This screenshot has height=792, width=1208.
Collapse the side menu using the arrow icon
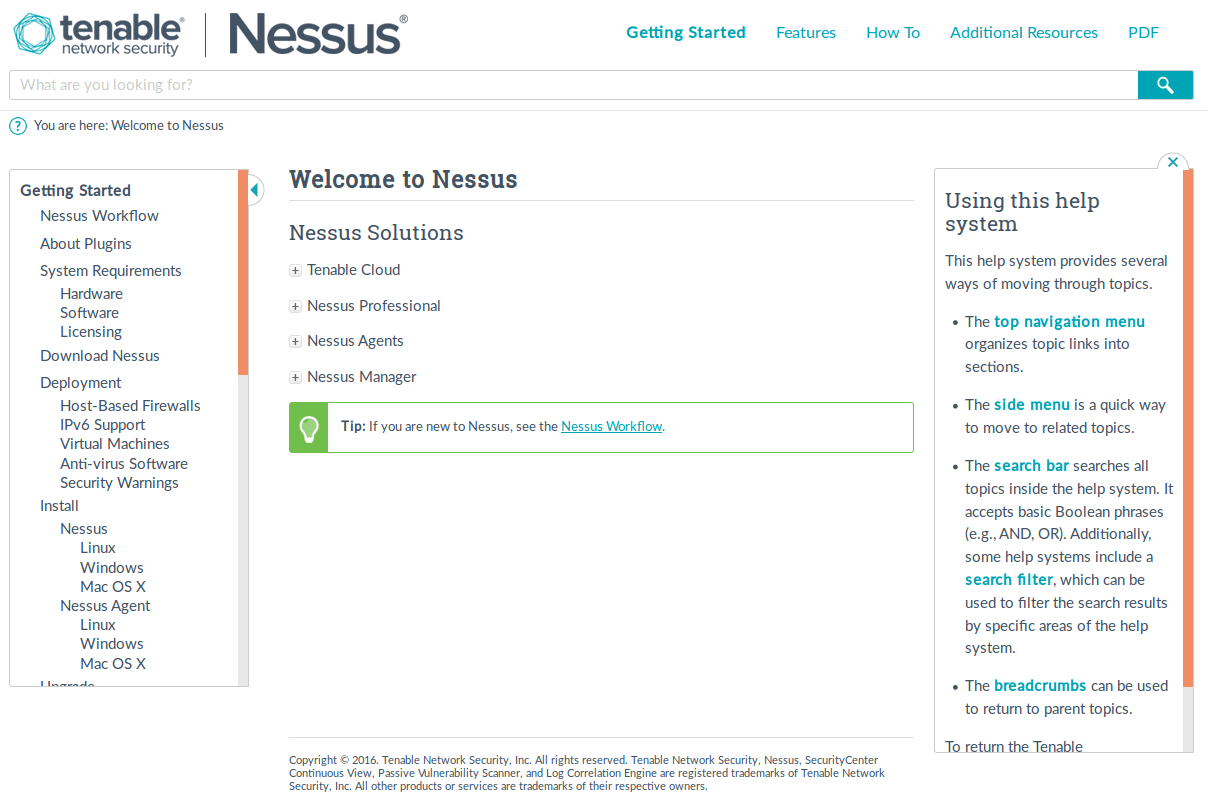click(255, 190)
